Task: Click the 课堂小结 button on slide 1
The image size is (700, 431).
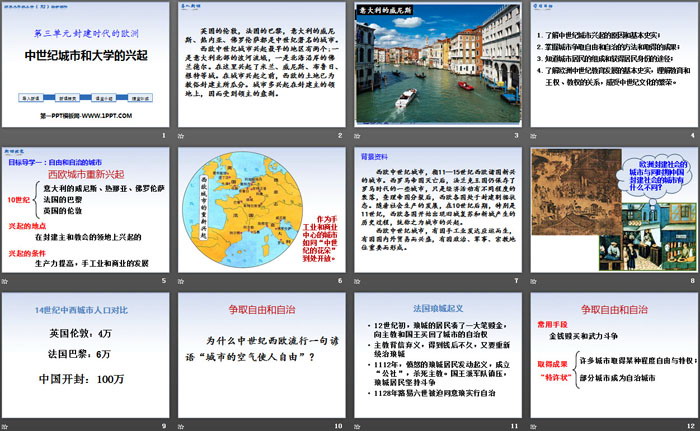Action: 105,101
